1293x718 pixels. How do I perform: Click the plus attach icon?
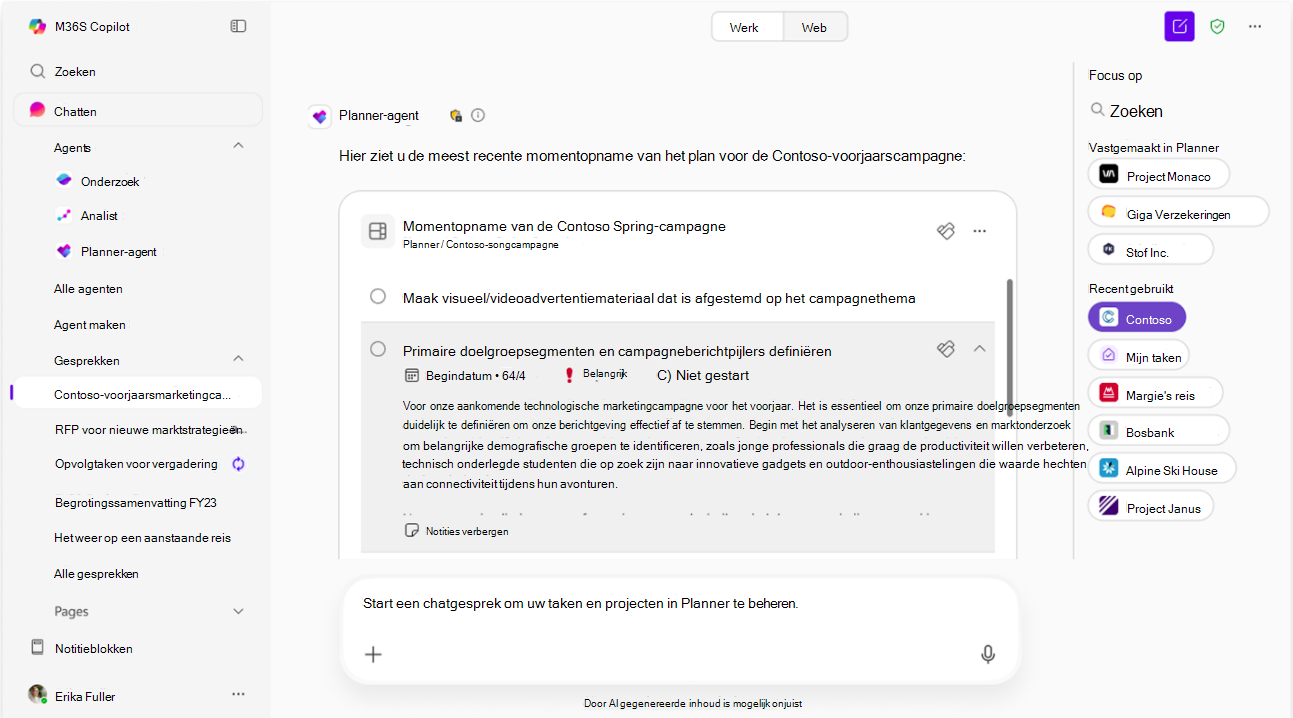tap(373, 654)
